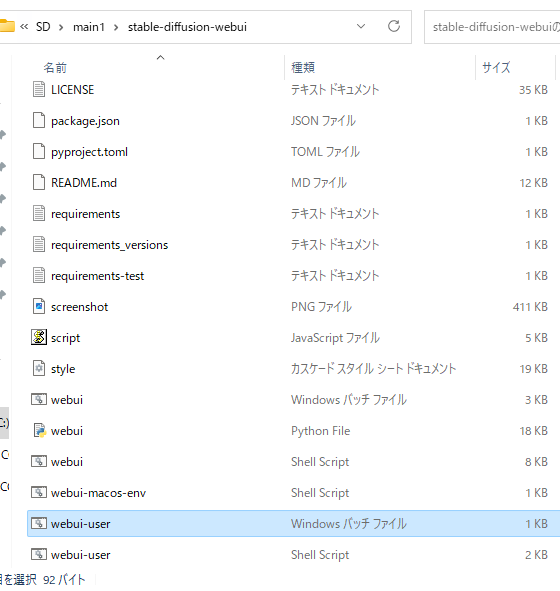Select the webui-macos-env file name
The height and width of the screenshot is (591, 560).
[x=98, y=493]
